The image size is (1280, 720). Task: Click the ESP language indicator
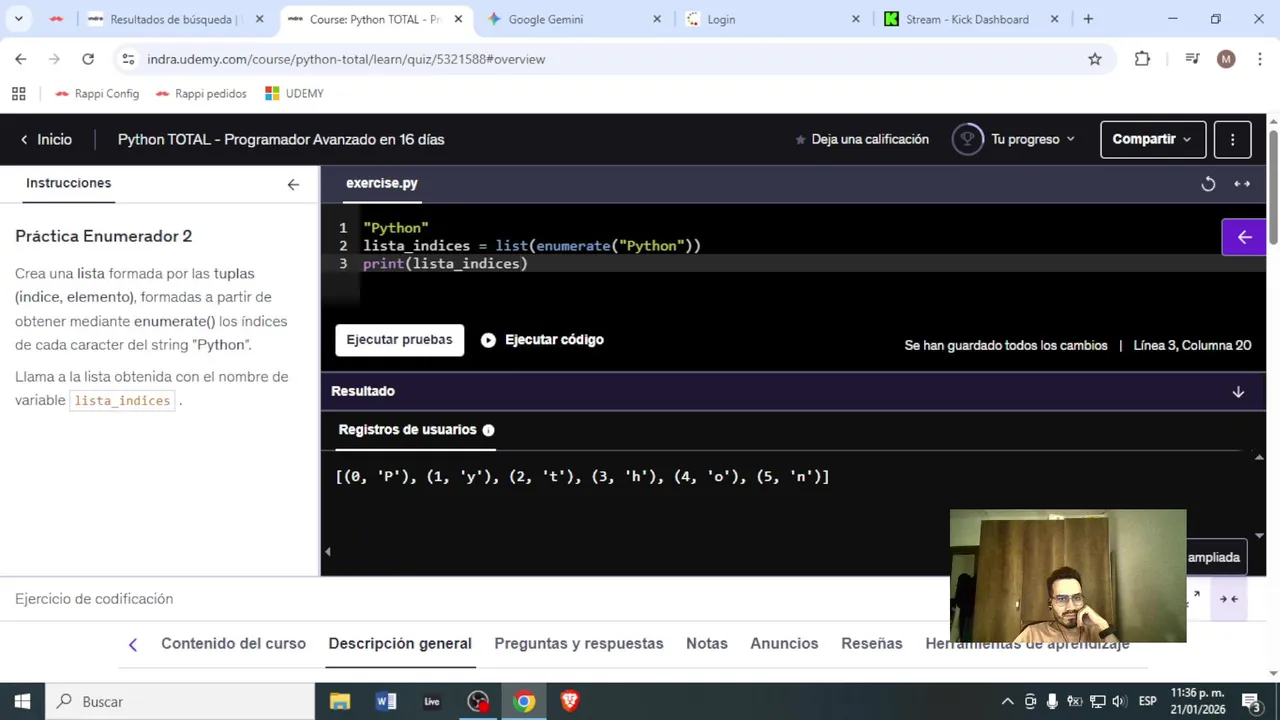point(1148,701)
